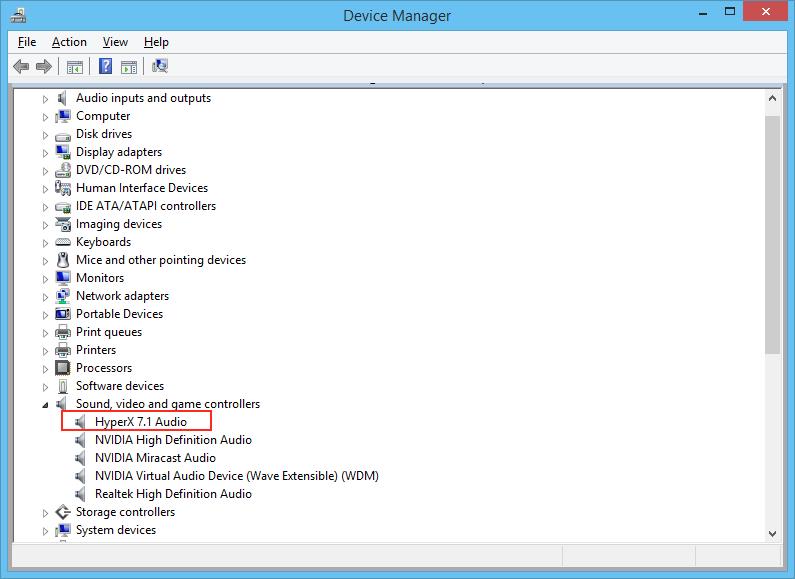Viewport: 795px width, 579px height.
Task: Select Realtek High Definition Audio device
Action: tap(173, 494)
